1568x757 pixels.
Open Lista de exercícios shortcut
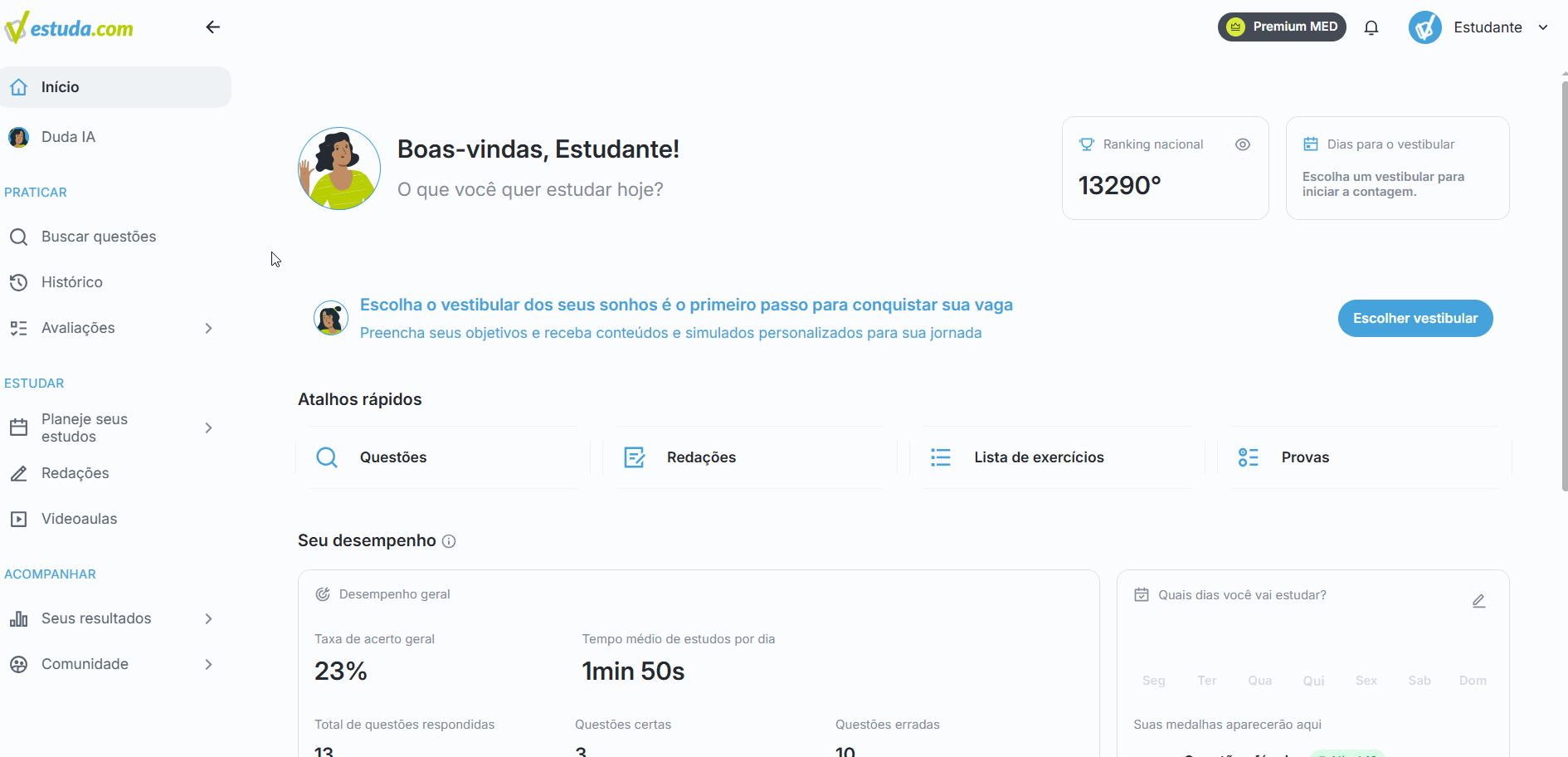point(1057,457)
